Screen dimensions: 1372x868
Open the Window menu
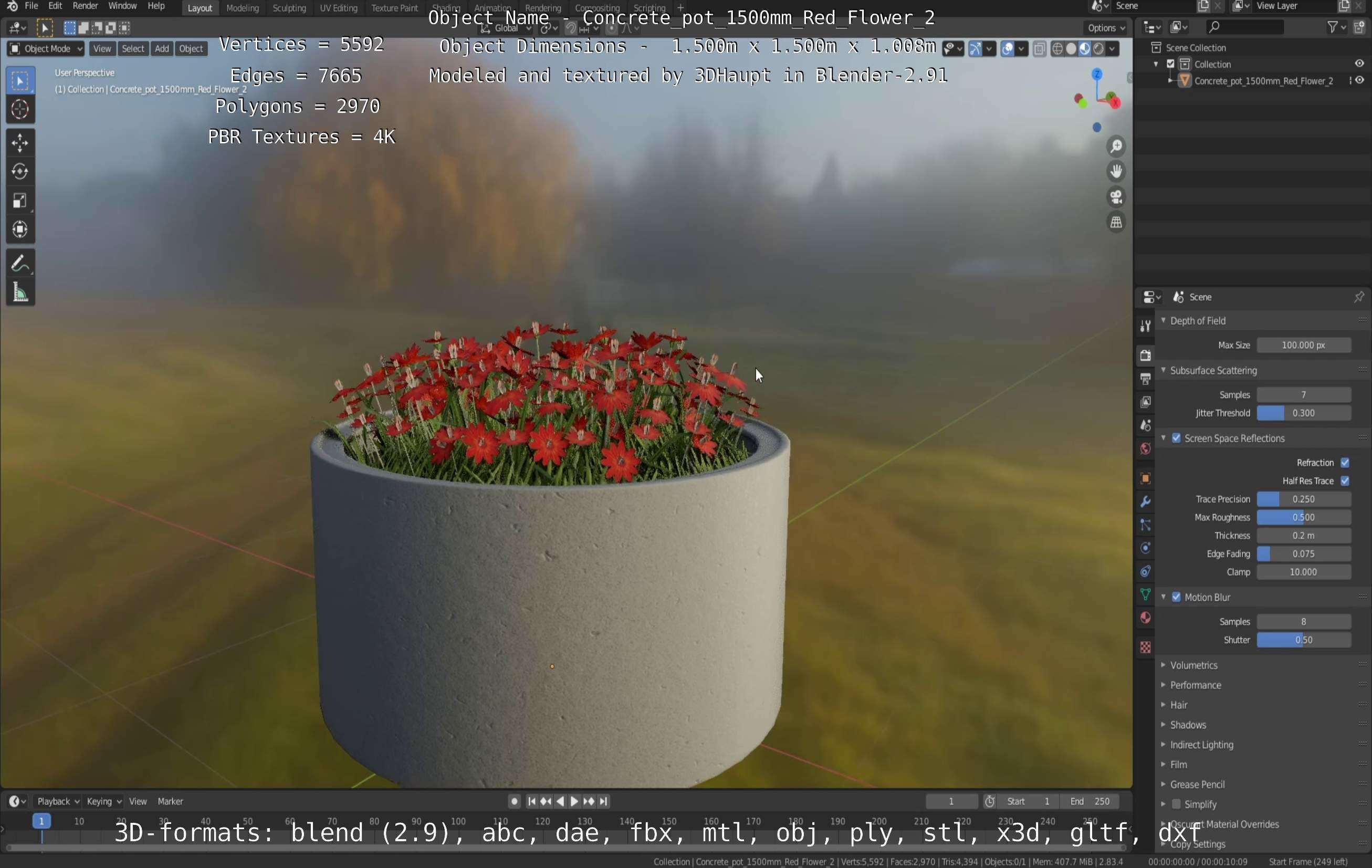pos(122,6)
